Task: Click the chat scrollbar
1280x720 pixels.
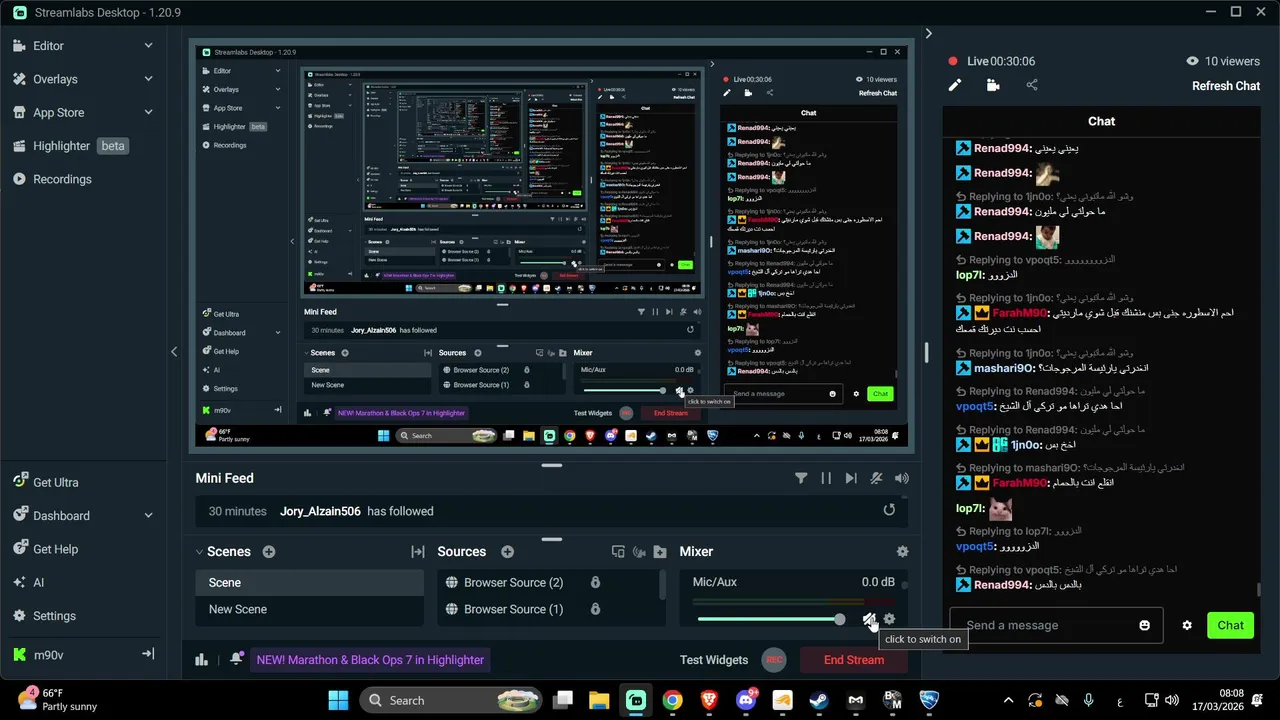Action: click(1258, 591)
